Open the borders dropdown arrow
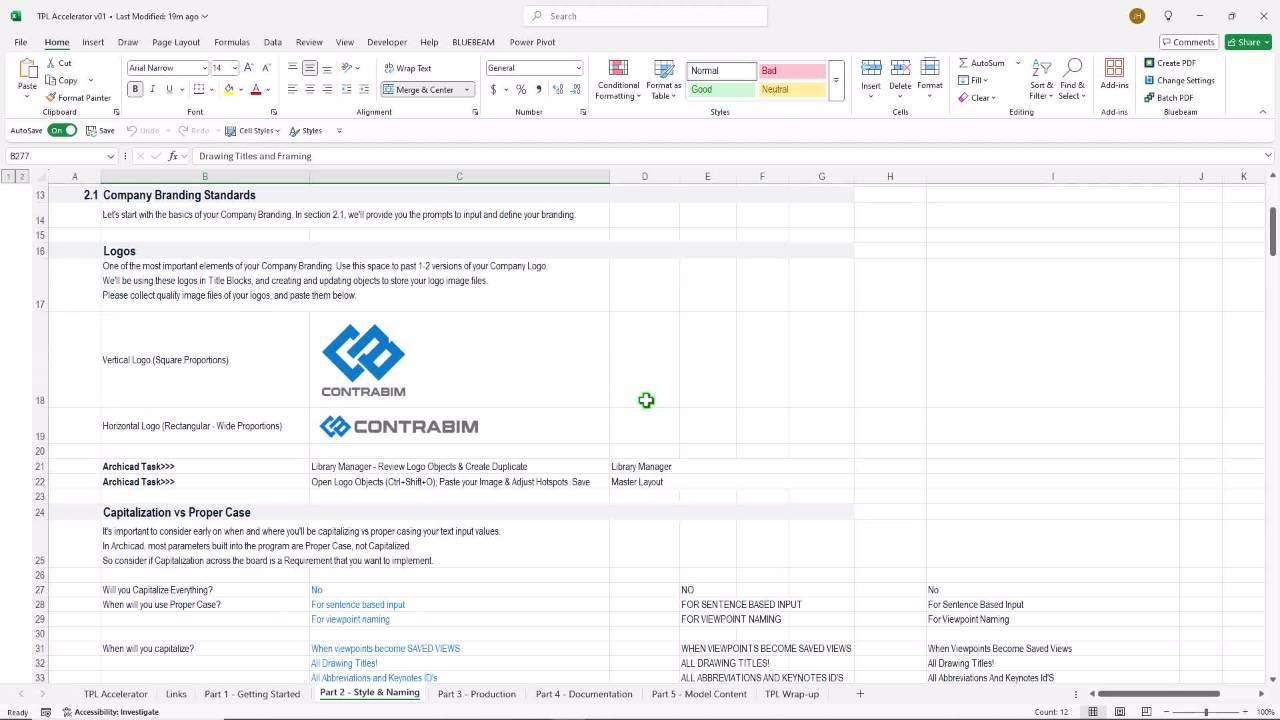The width and height of the screenshot is (1280, 720). click(x=212, y=90)
